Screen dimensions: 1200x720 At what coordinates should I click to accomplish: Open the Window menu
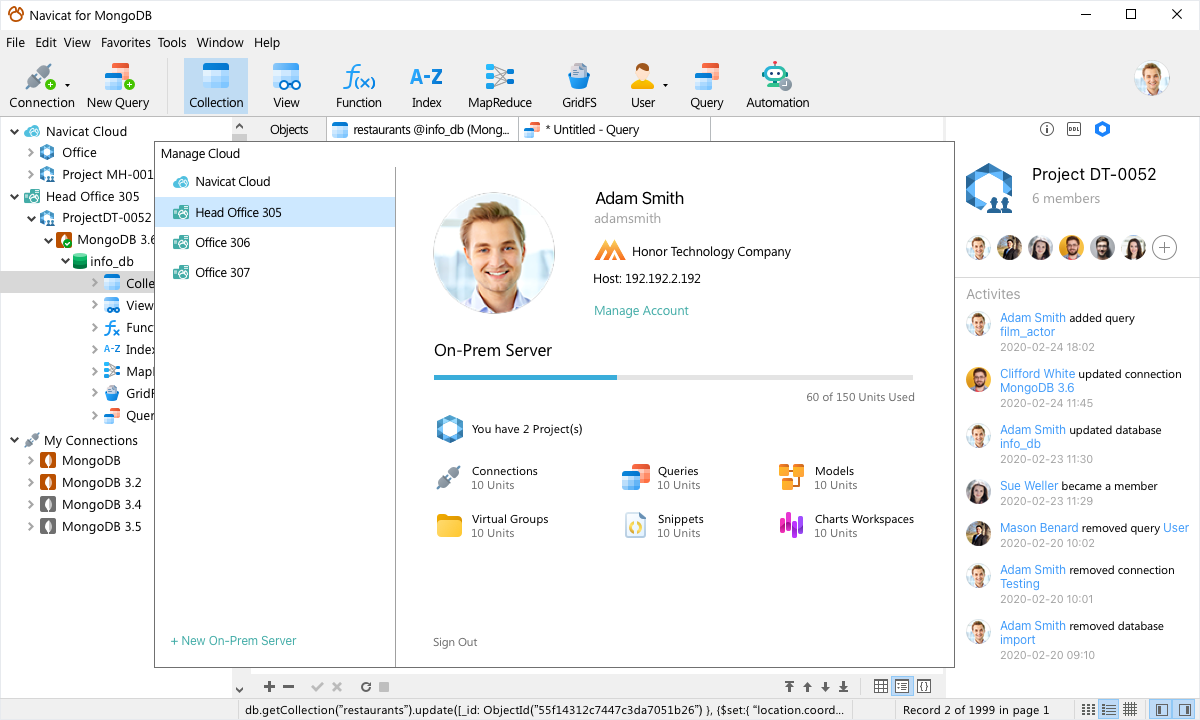pyautogui.click(x=220, y=43)
